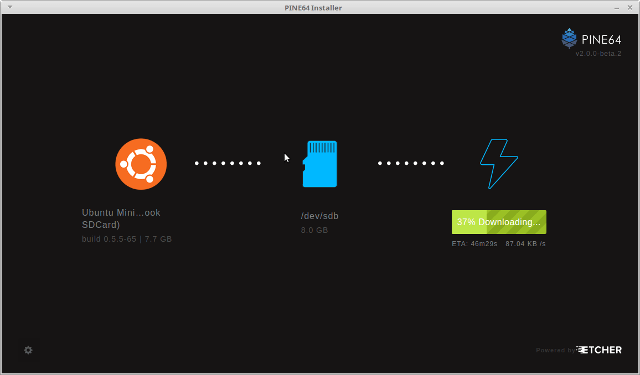Click the 37% Downloading progress bar

coord(499,222)
